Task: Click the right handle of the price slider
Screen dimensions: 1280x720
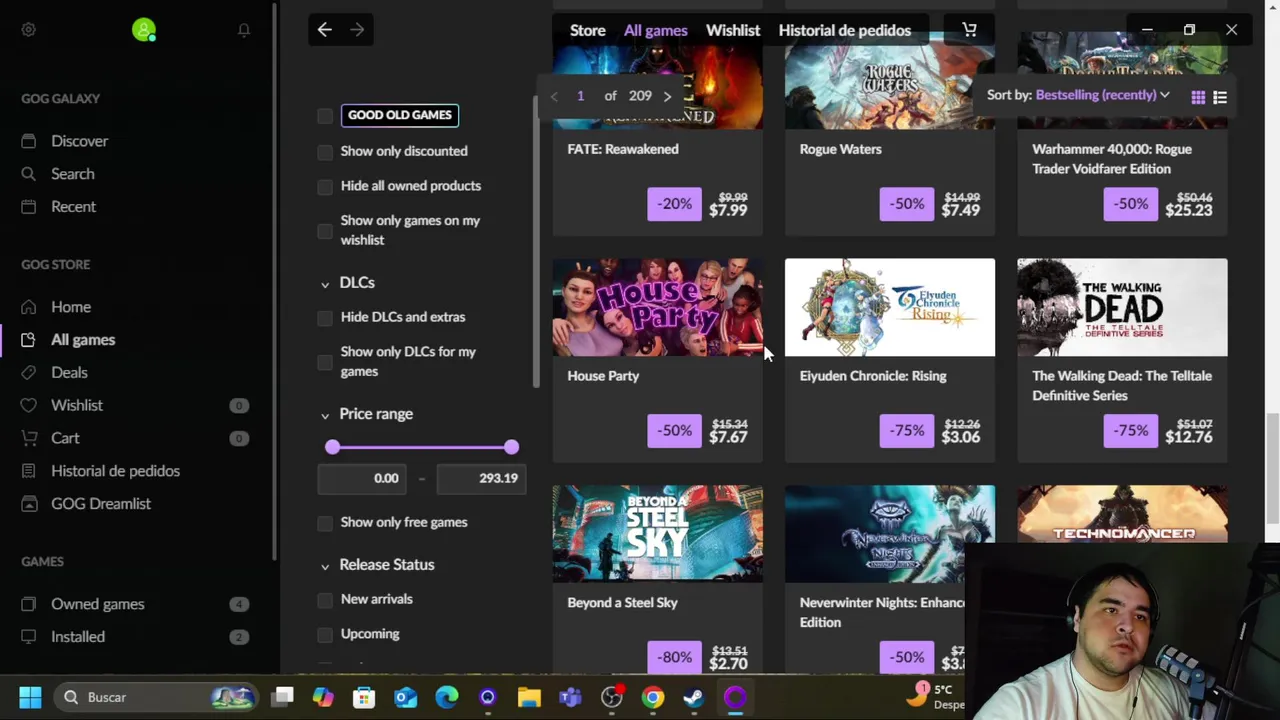Action: [x=511, y=448]
